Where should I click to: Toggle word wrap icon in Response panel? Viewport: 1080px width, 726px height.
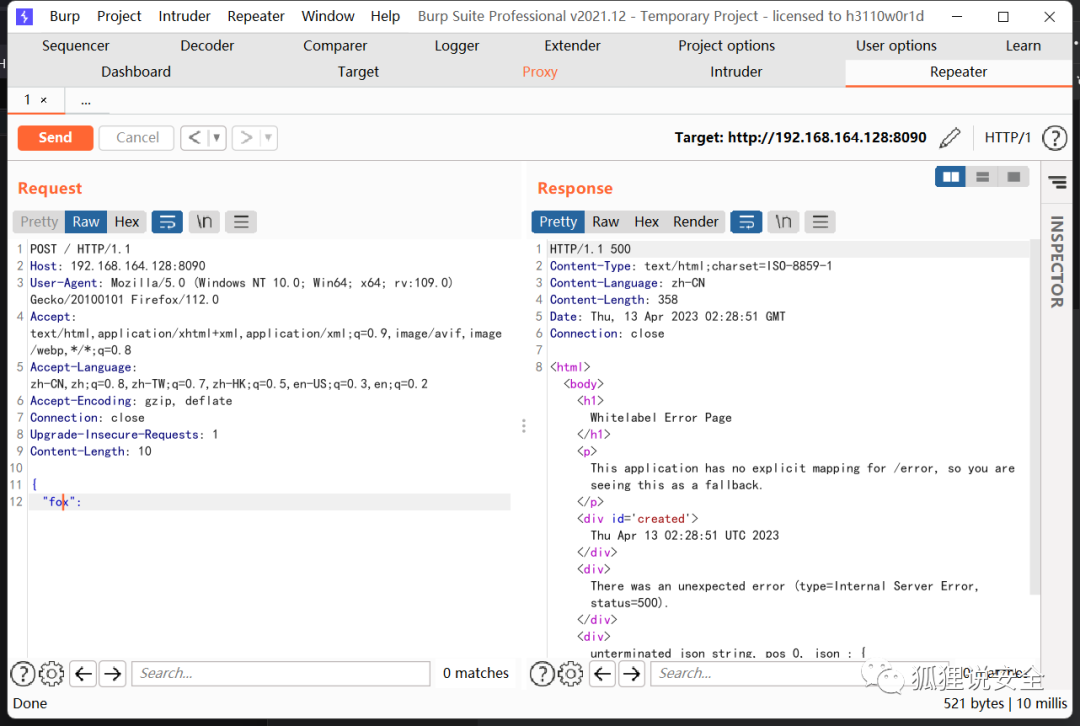coord(747,222)
